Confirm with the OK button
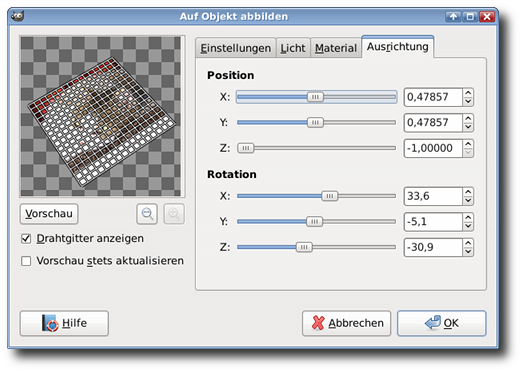522x372 pixels. point(442,323)
